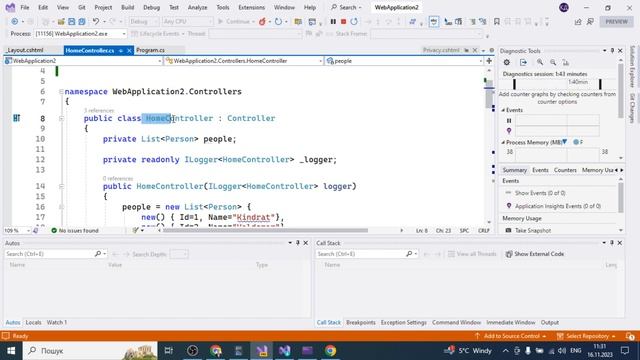Click the Autos search box
Image resolution: width=640 pixels, height=360 pixels.
56,254
